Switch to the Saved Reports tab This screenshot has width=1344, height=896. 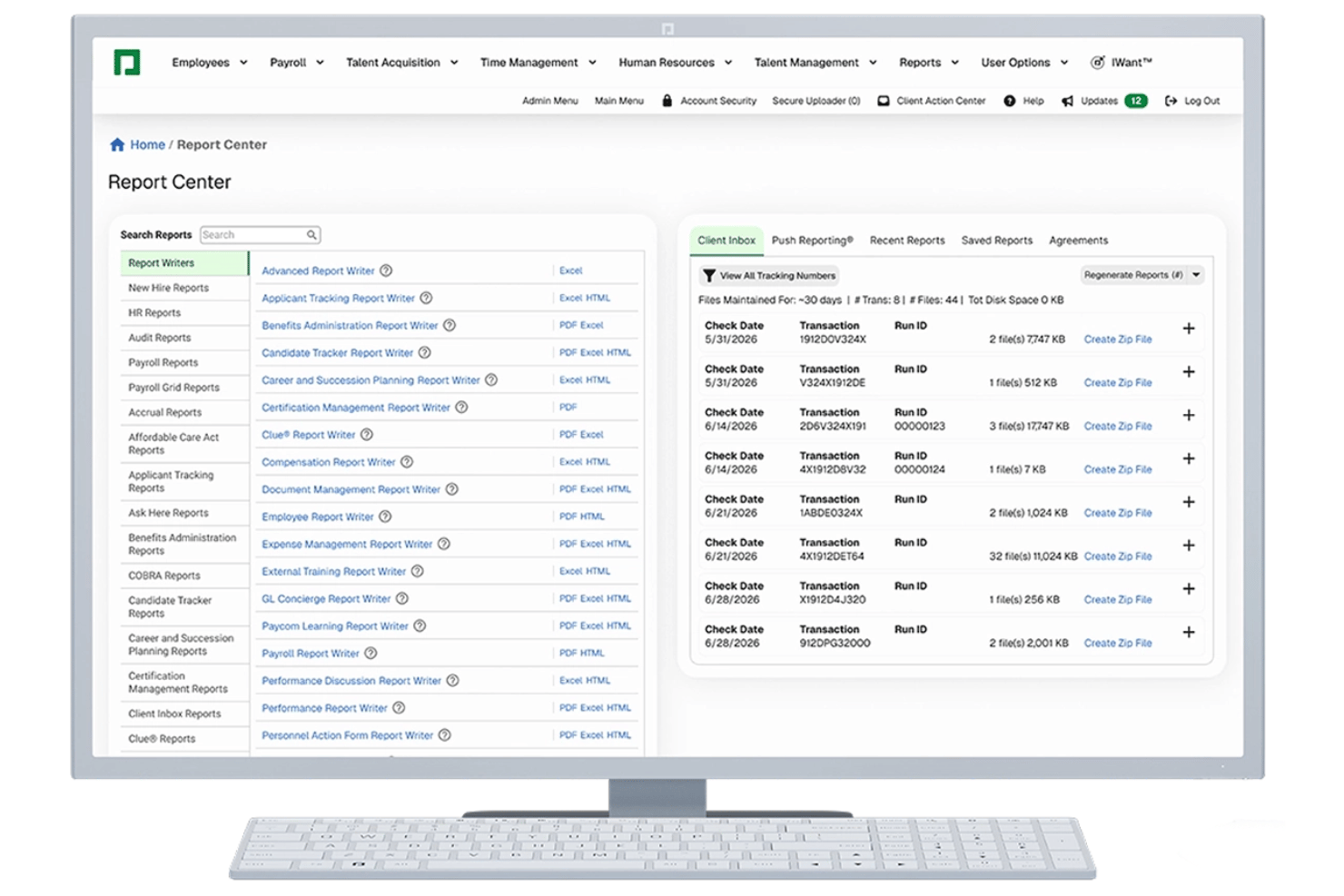click(996, 241)
